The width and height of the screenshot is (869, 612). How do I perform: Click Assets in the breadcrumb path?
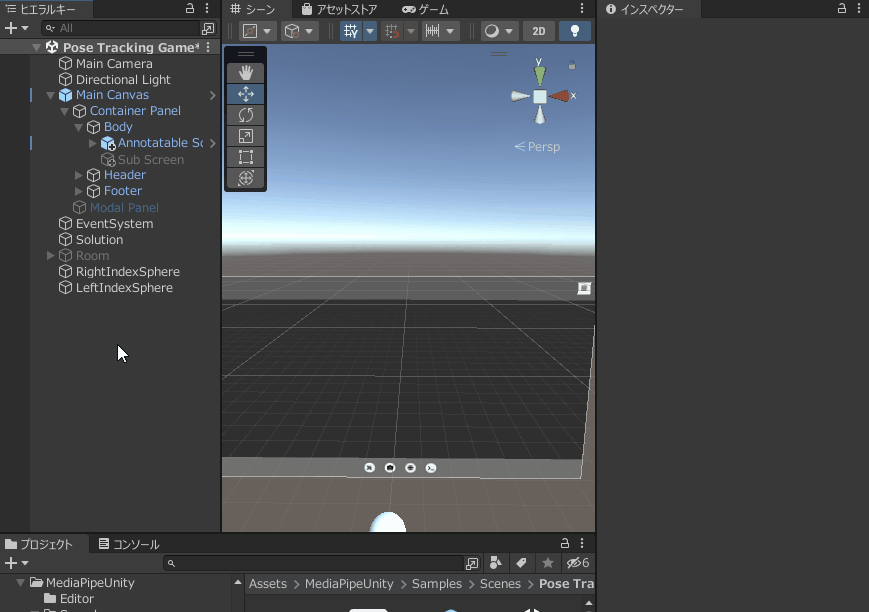coord(267,583)
